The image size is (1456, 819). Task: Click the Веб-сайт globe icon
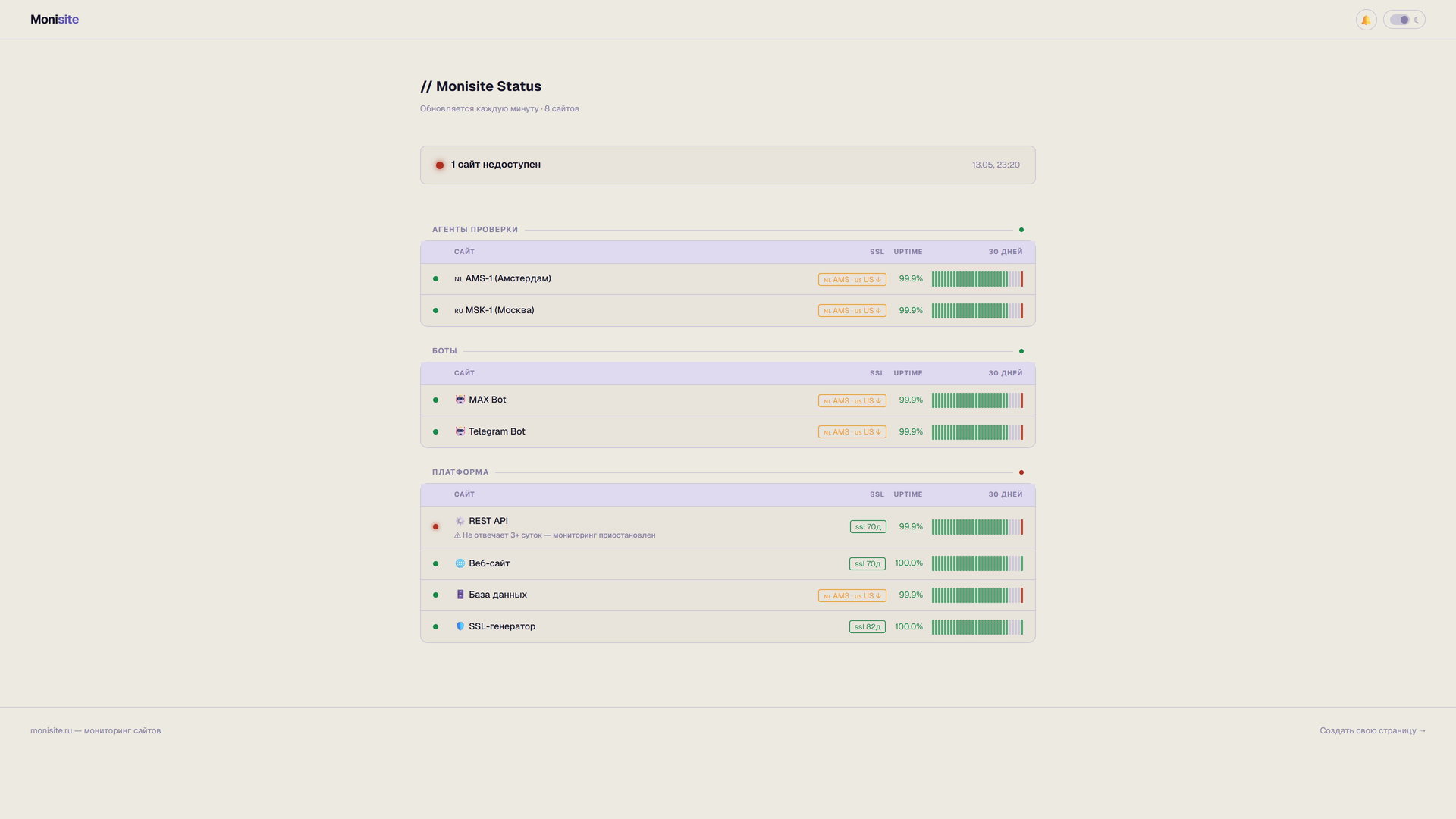point(460,563)
